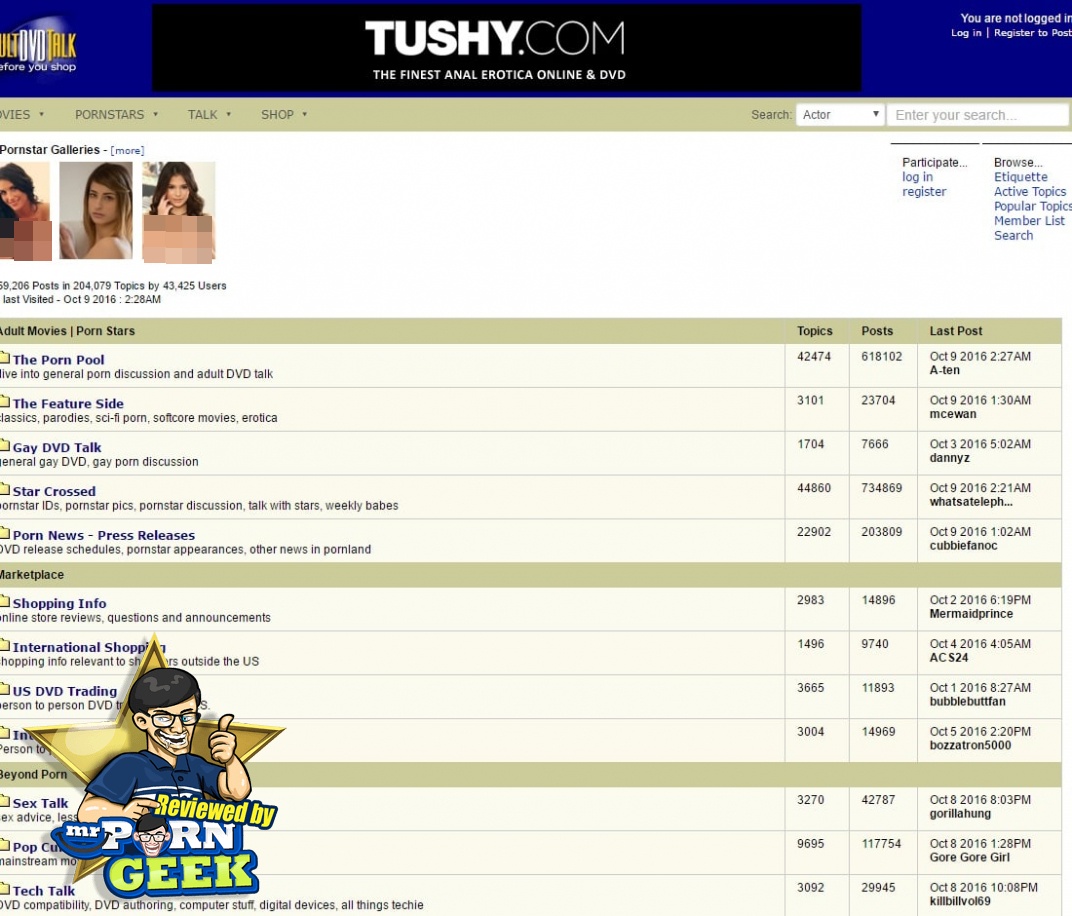Open the PORNSTARS menu in the navigation bar

[x=116, y=115]
